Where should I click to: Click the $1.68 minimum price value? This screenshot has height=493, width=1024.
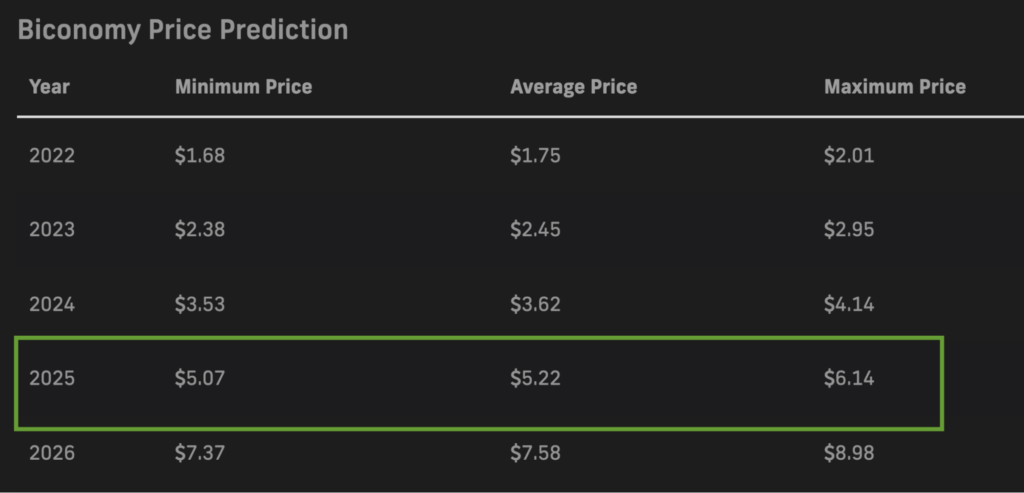click(x=200, y=155)
